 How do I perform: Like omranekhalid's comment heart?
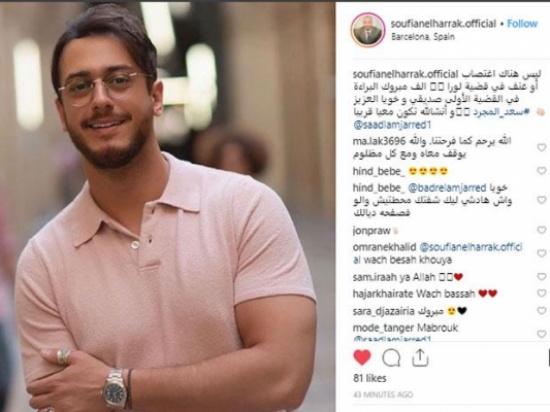click(542, 253)
